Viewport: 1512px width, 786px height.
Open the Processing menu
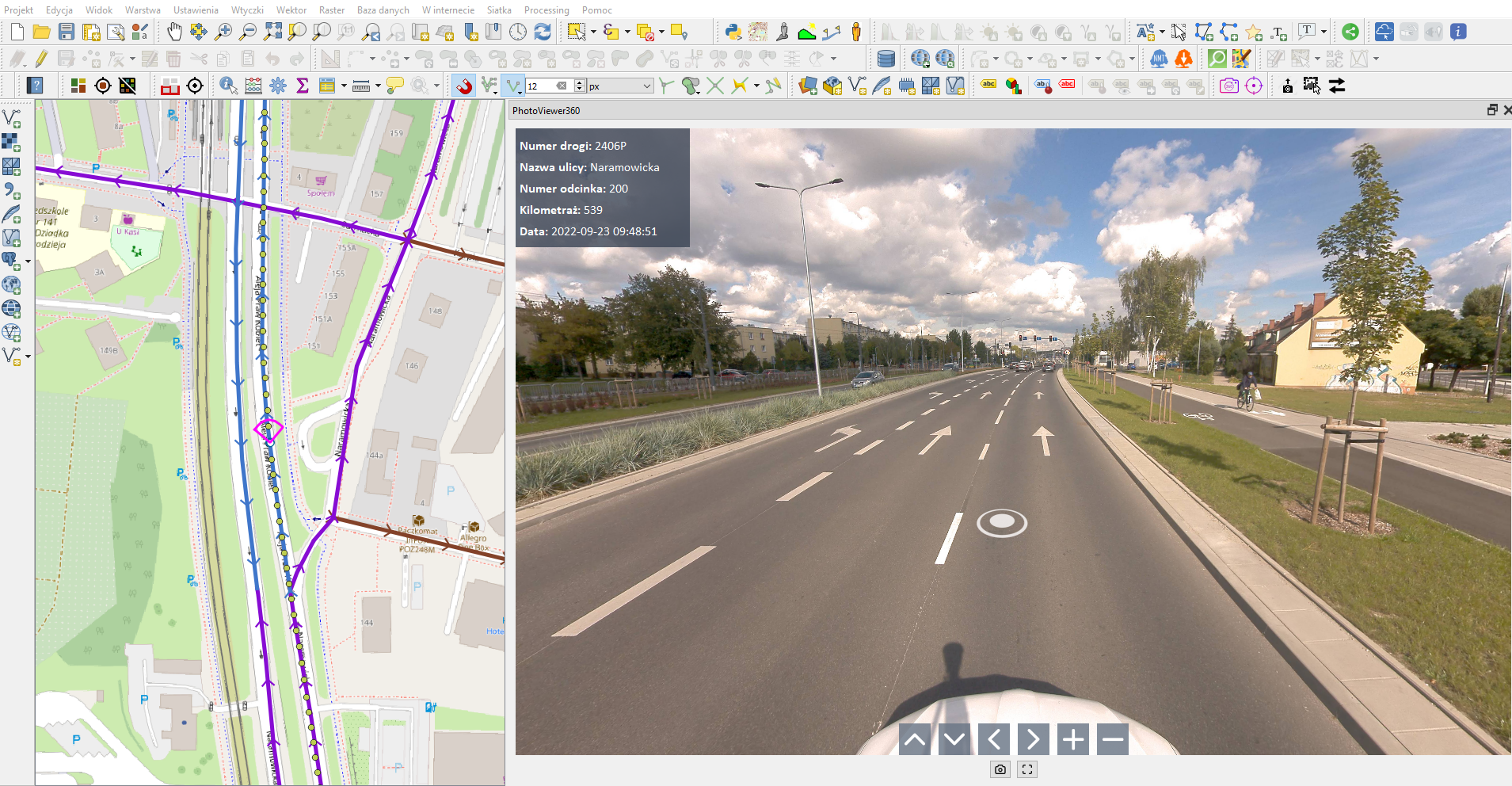tap(546, 10)
